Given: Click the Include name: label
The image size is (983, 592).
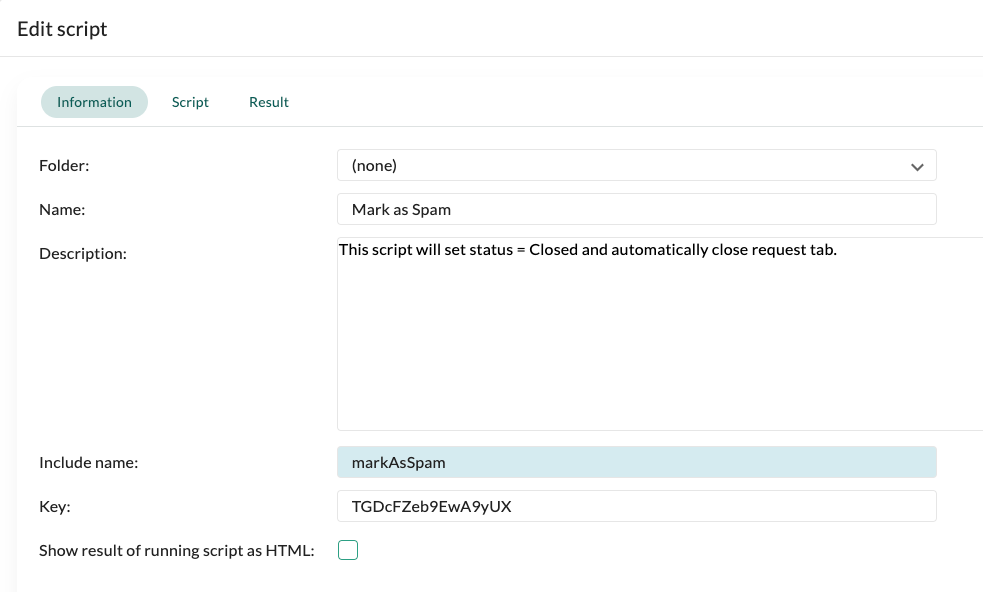Looking at the screenshot, I should (x=88, y=463).
